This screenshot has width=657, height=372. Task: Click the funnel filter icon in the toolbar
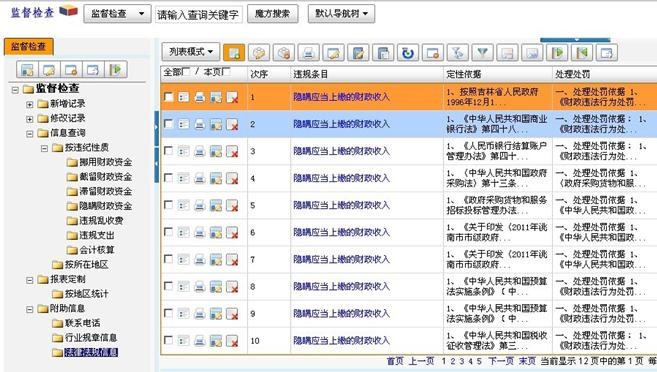click(x=482, y=53)
